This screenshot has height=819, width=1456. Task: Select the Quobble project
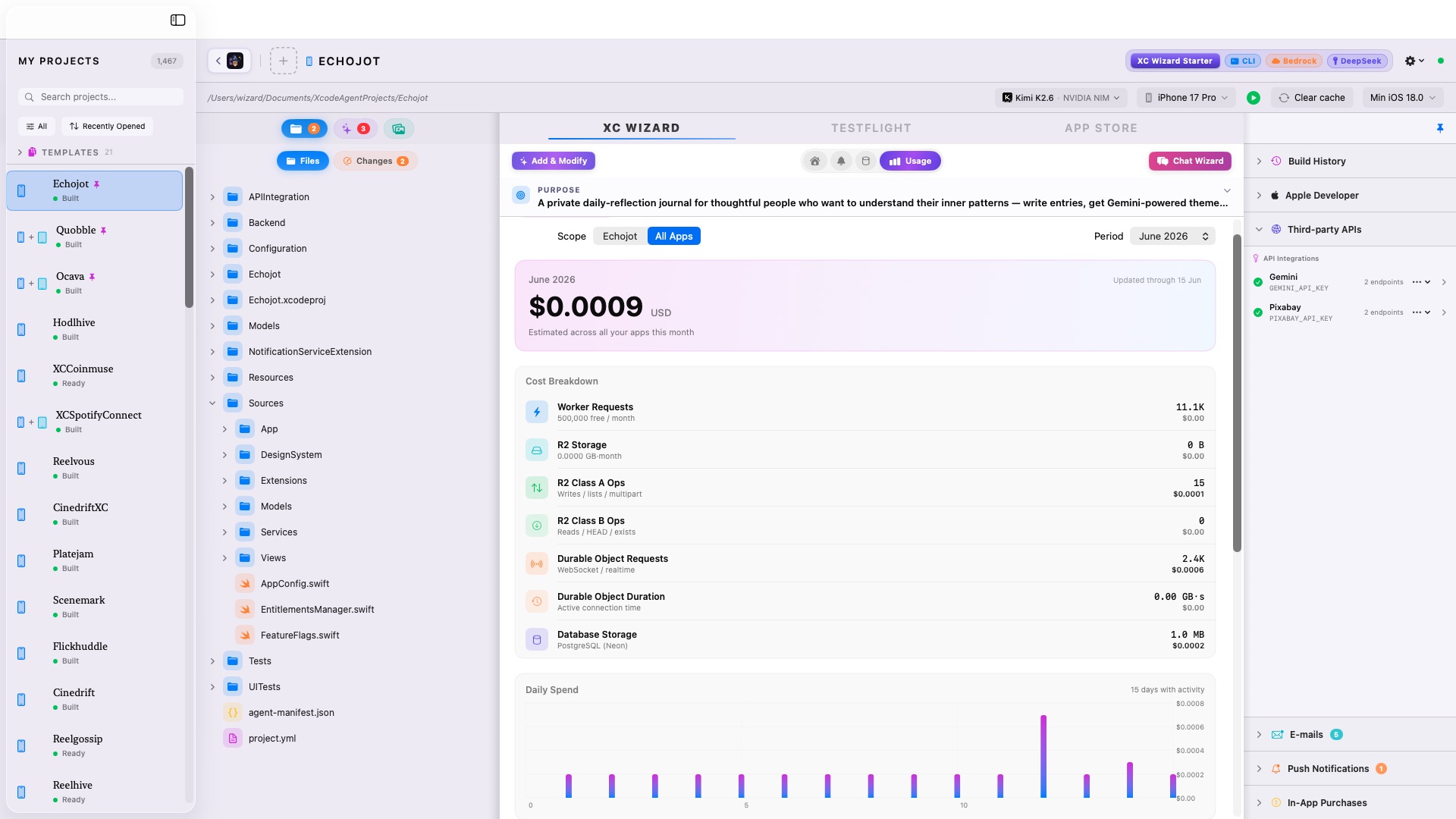coord(95,237)
